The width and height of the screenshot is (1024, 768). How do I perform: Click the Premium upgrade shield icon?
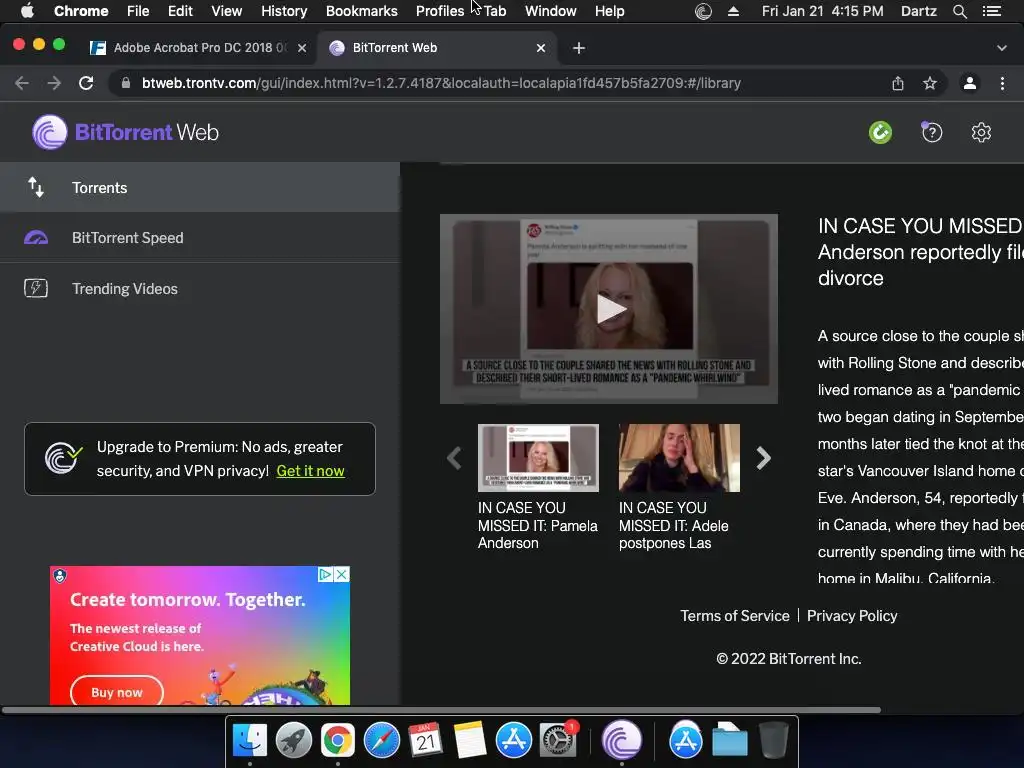(x=63, y=458)
